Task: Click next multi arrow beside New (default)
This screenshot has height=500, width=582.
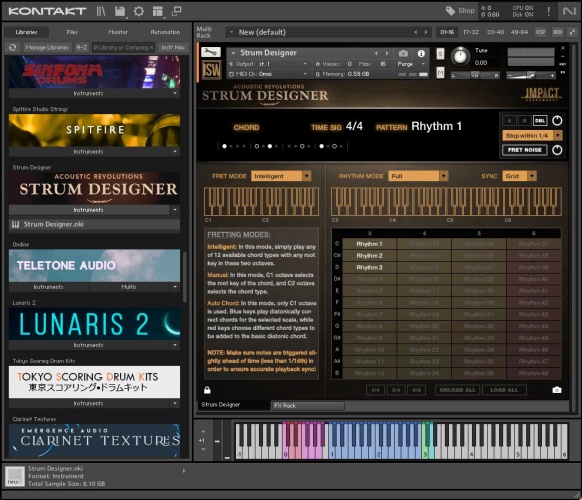Action: (426, 32)
